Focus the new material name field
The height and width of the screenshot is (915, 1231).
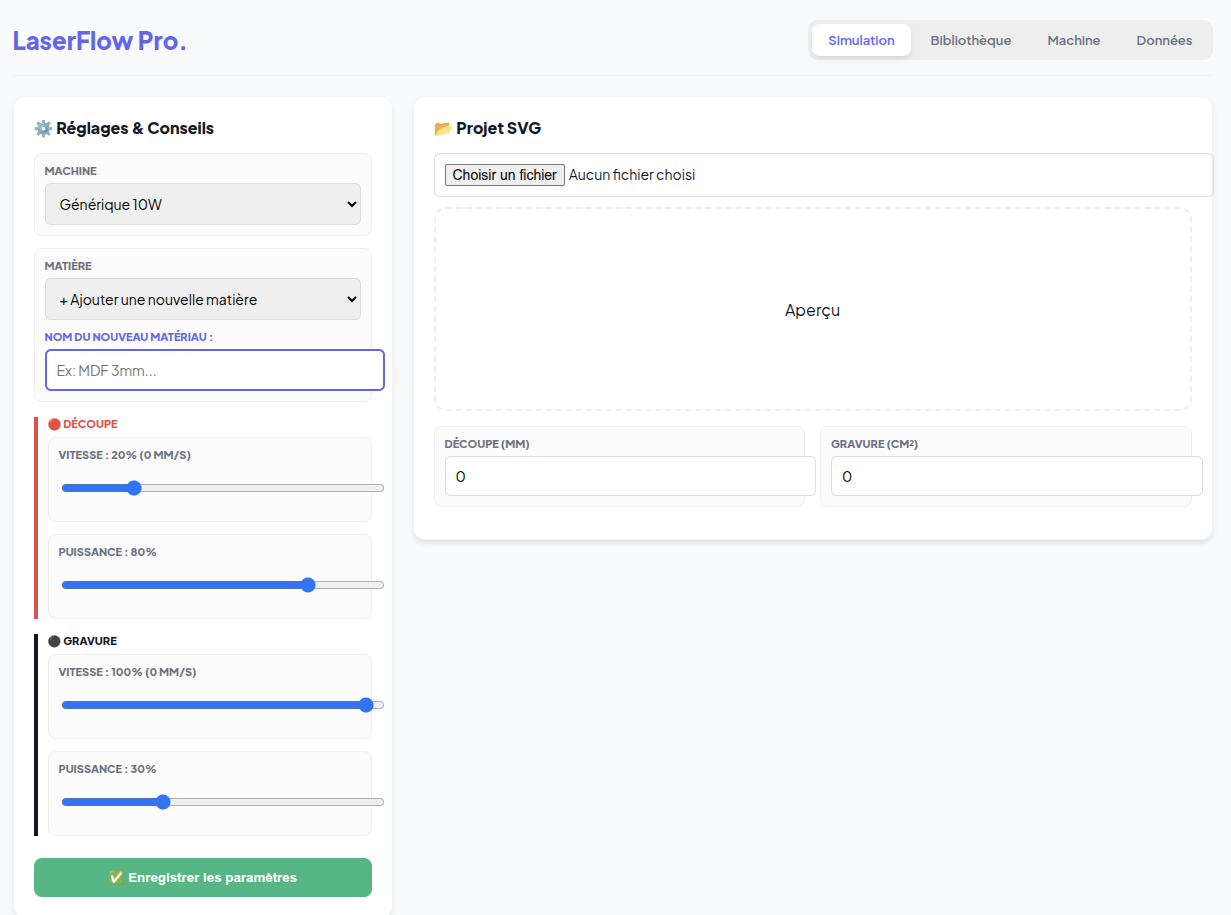click(x=215, y=370)
